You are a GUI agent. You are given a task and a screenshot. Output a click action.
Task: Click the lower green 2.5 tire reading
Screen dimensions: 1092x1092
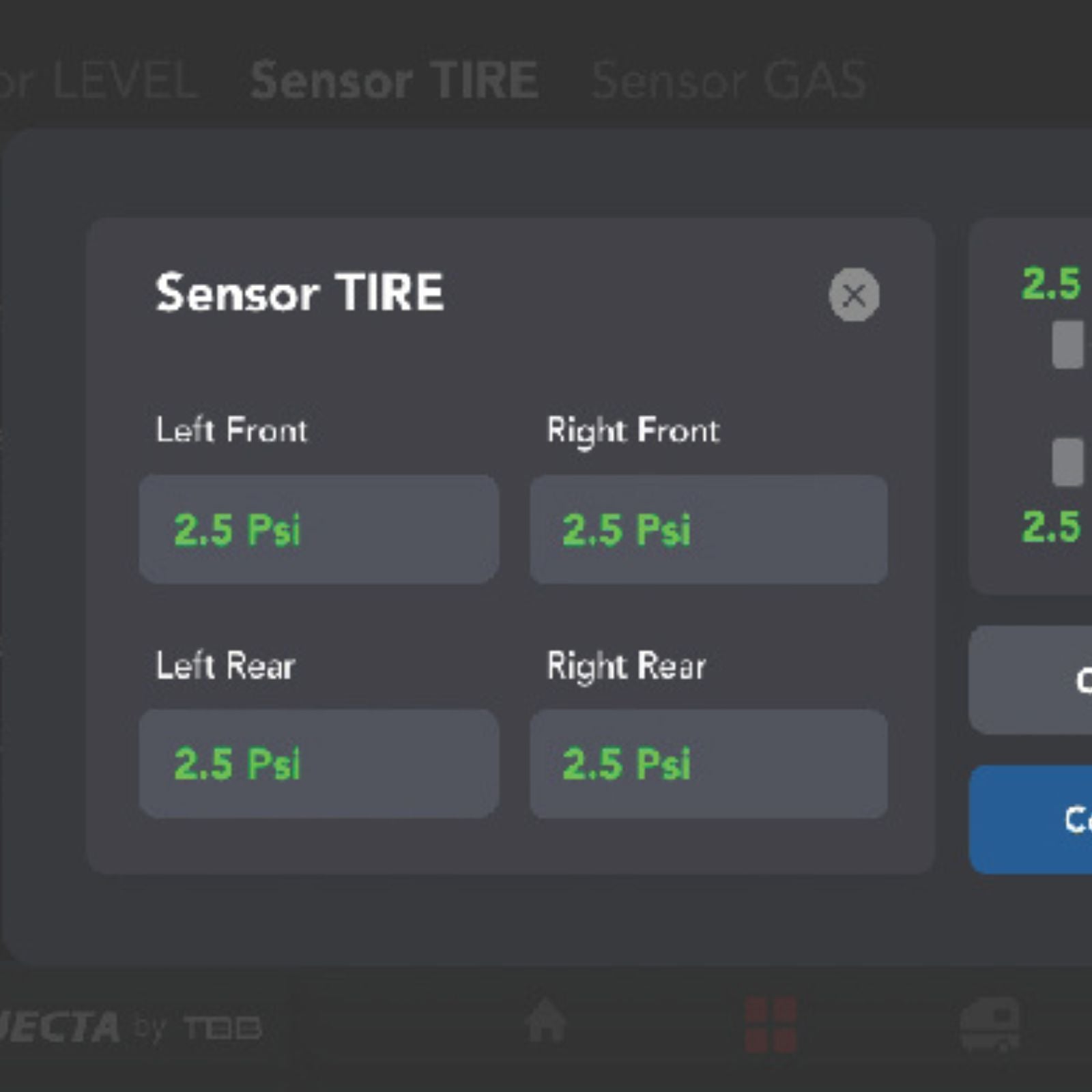click(x=1051, y=526)
